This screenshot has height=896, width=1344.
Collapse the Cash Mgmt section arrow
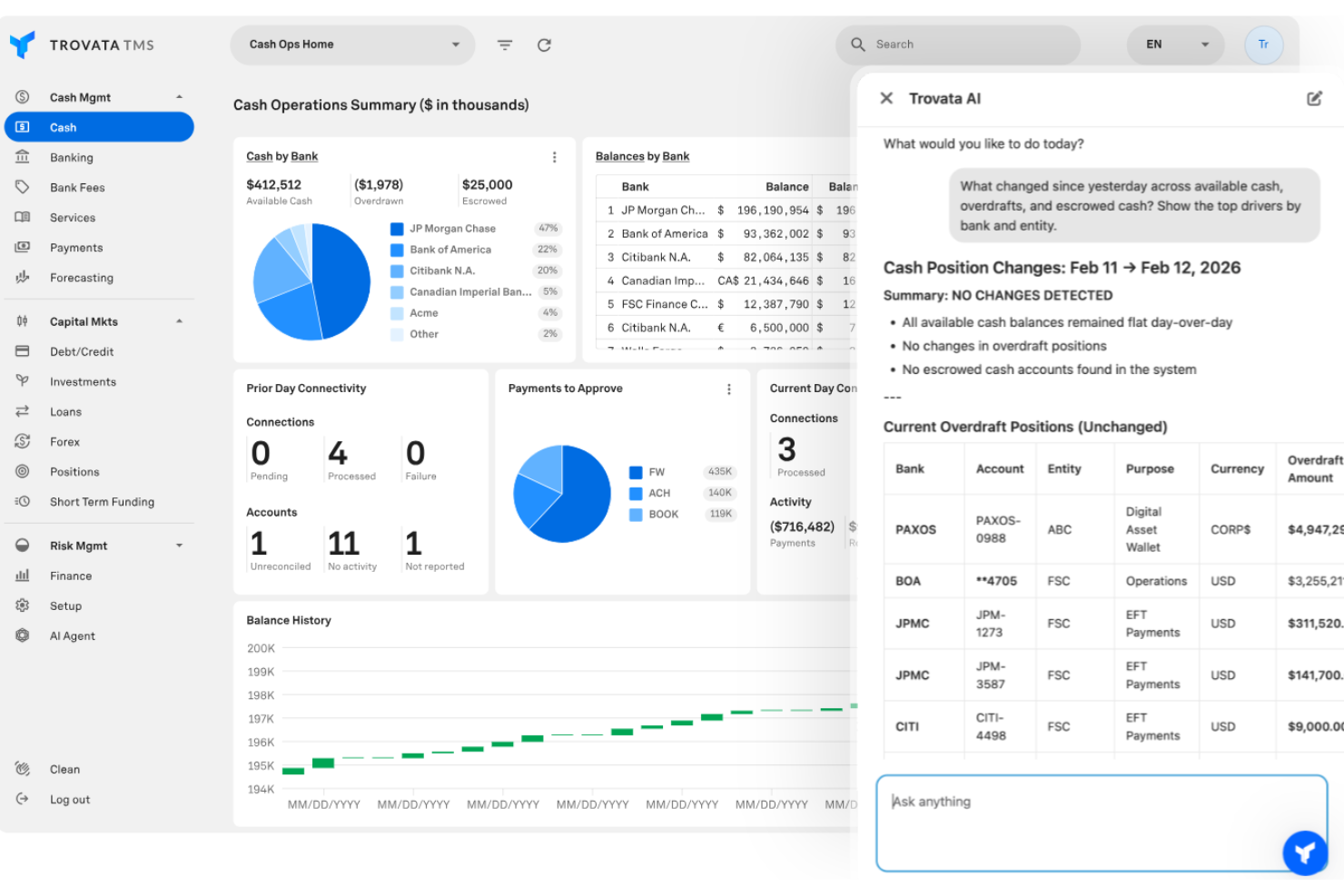[x=179, y=97]
